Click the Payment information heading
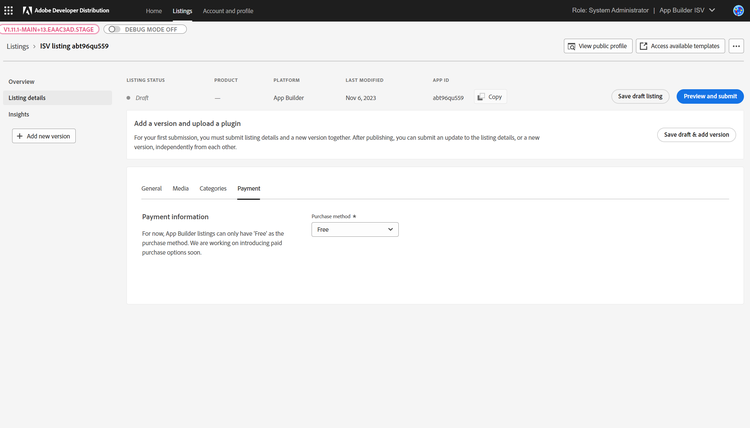Image resolution: width=750 pixels, height=428 pixels. click(x=175, y=217)
